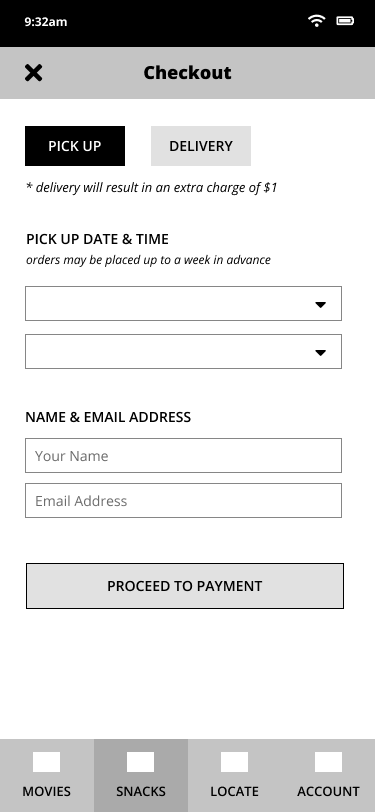The image size is (375, 812).
Task: Click PROCEED TO PAYMENT button
Action: coord(185,586)
